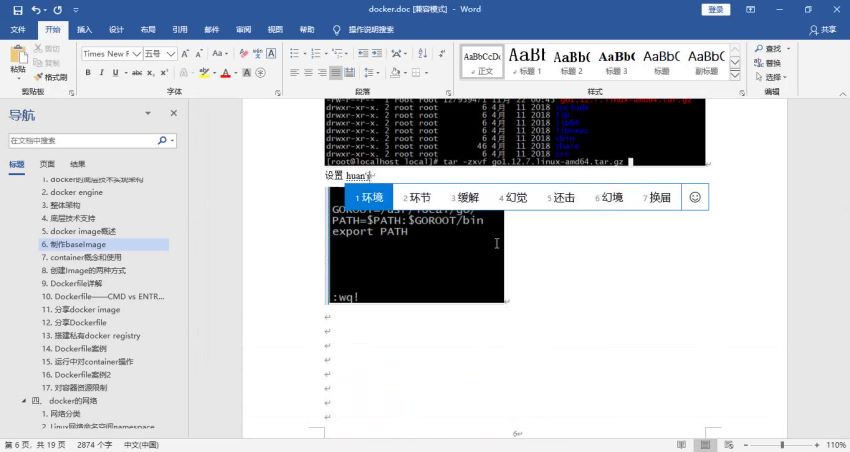850x452 pixels.
Task: Switch to print layout view in status bar
Action: (705, 445)
